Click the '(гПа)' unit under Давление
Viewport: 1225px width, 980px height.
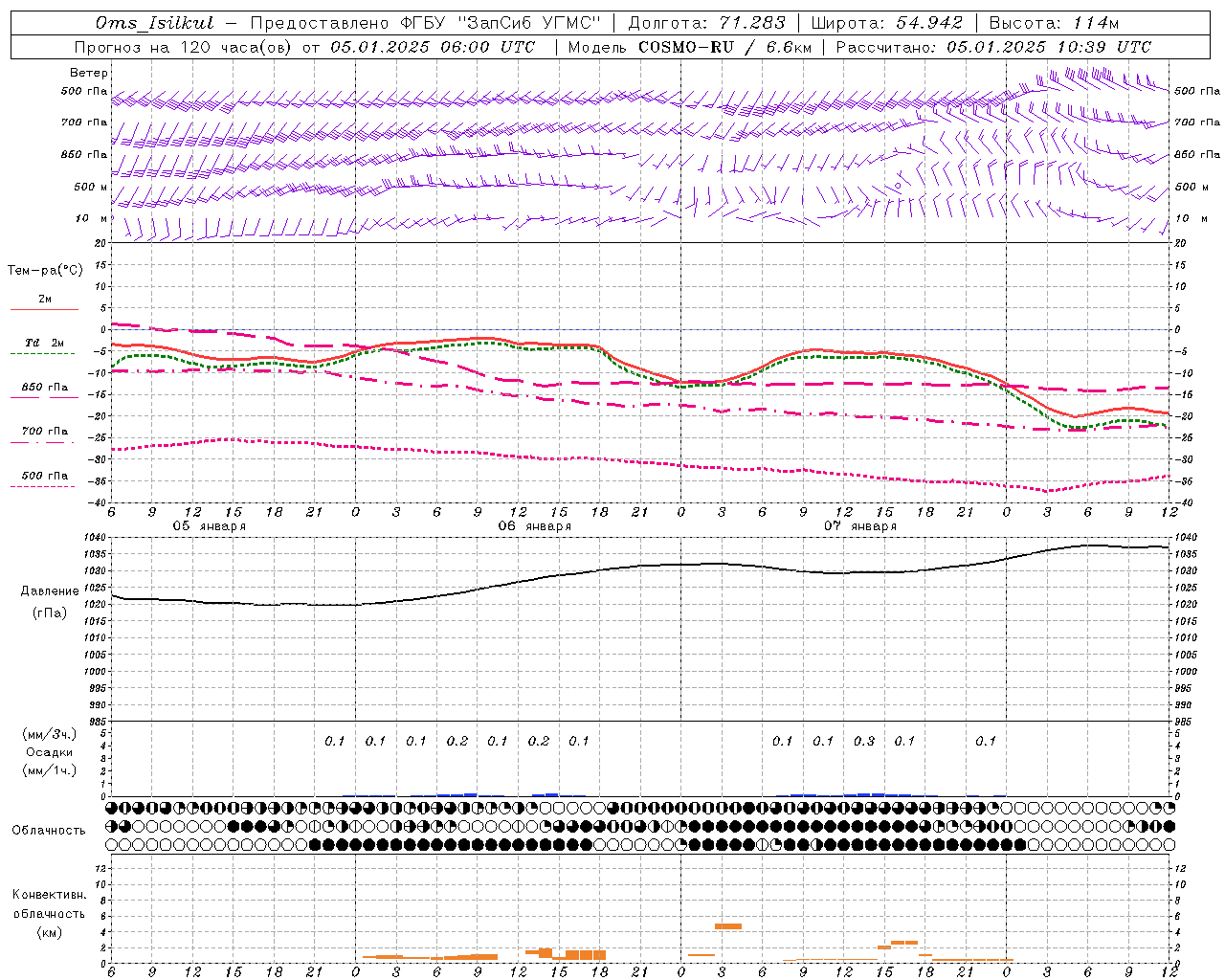50,613
